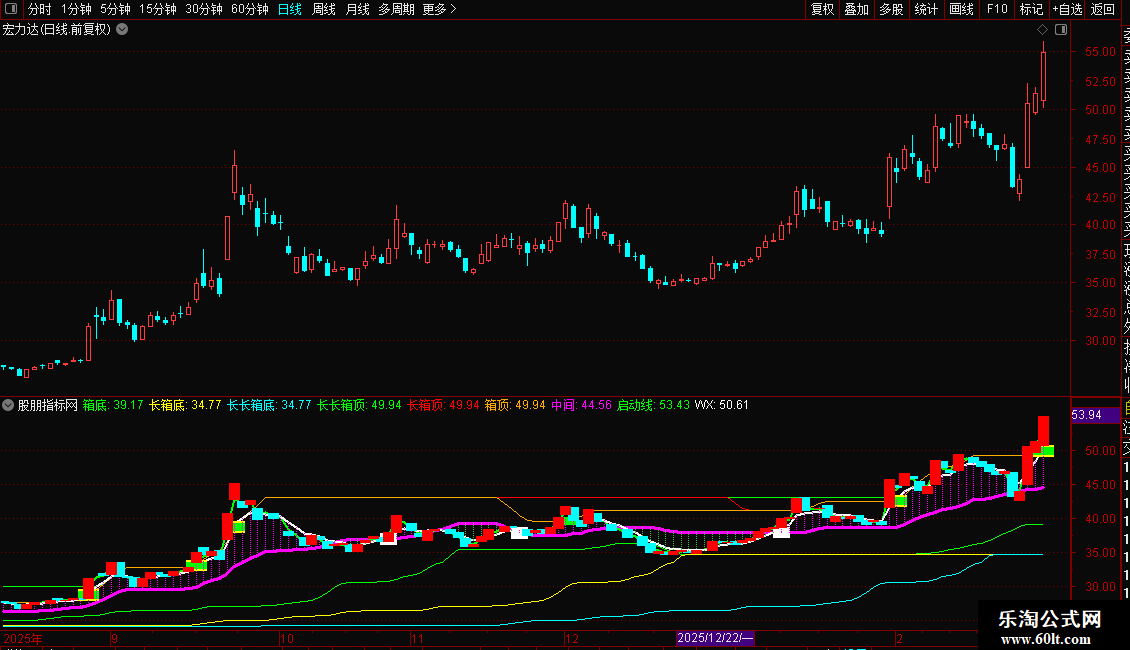Click the diamond icon above the price axis

pos(1042,30)
